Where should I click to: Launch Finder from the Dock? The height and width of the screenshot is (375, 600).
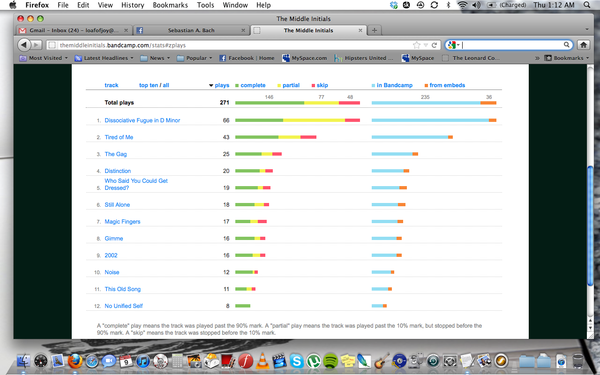click(24, 361)
